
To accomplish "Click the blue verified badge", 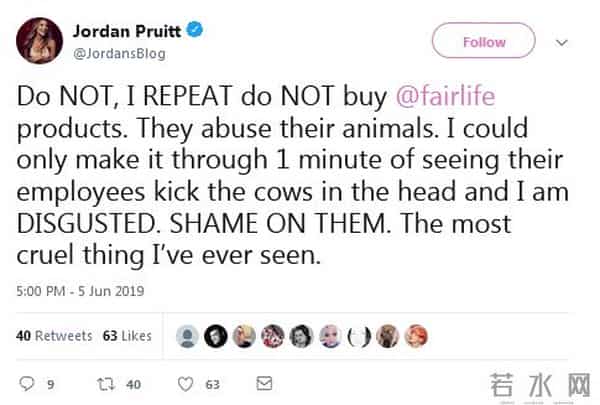I will tap(198, 32).
